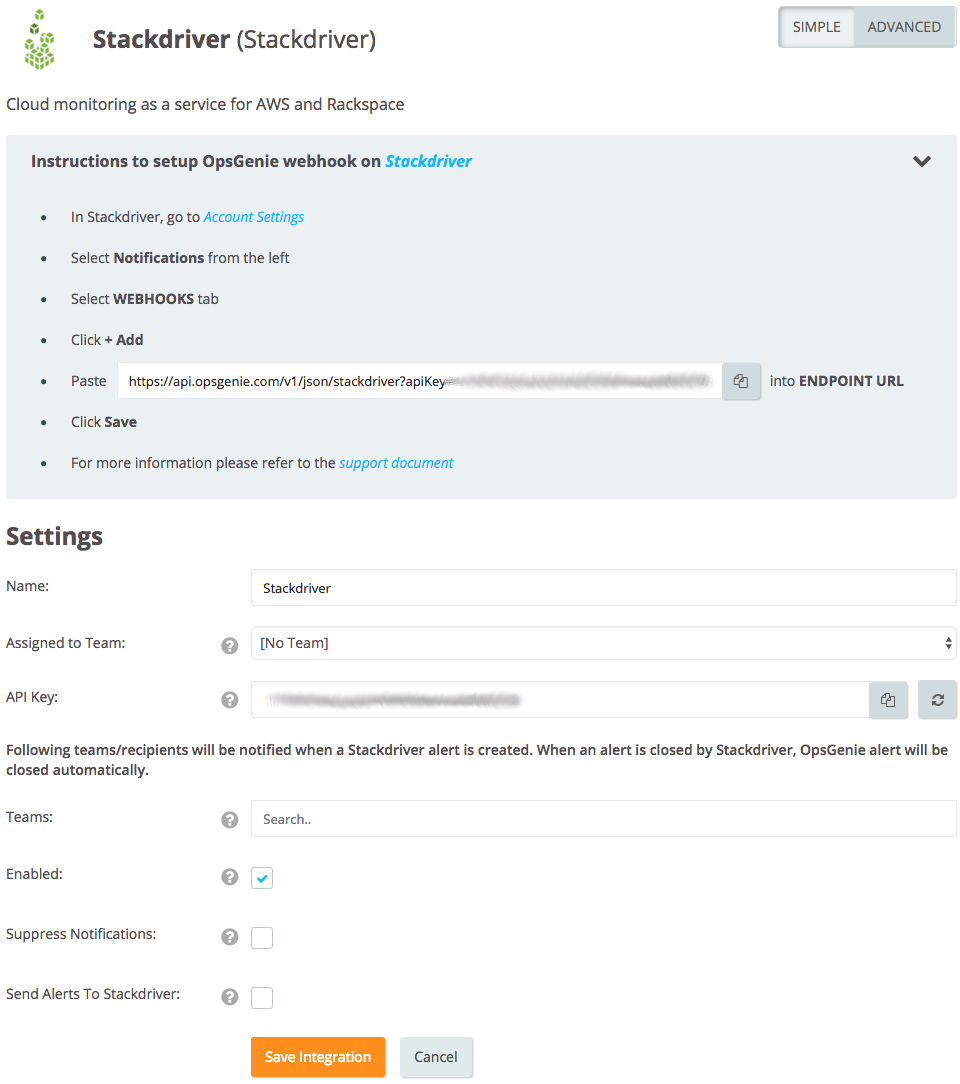Copy the API Key to clipboard
This screenshot has width=960, height=1084.
(x=888, y=699)
